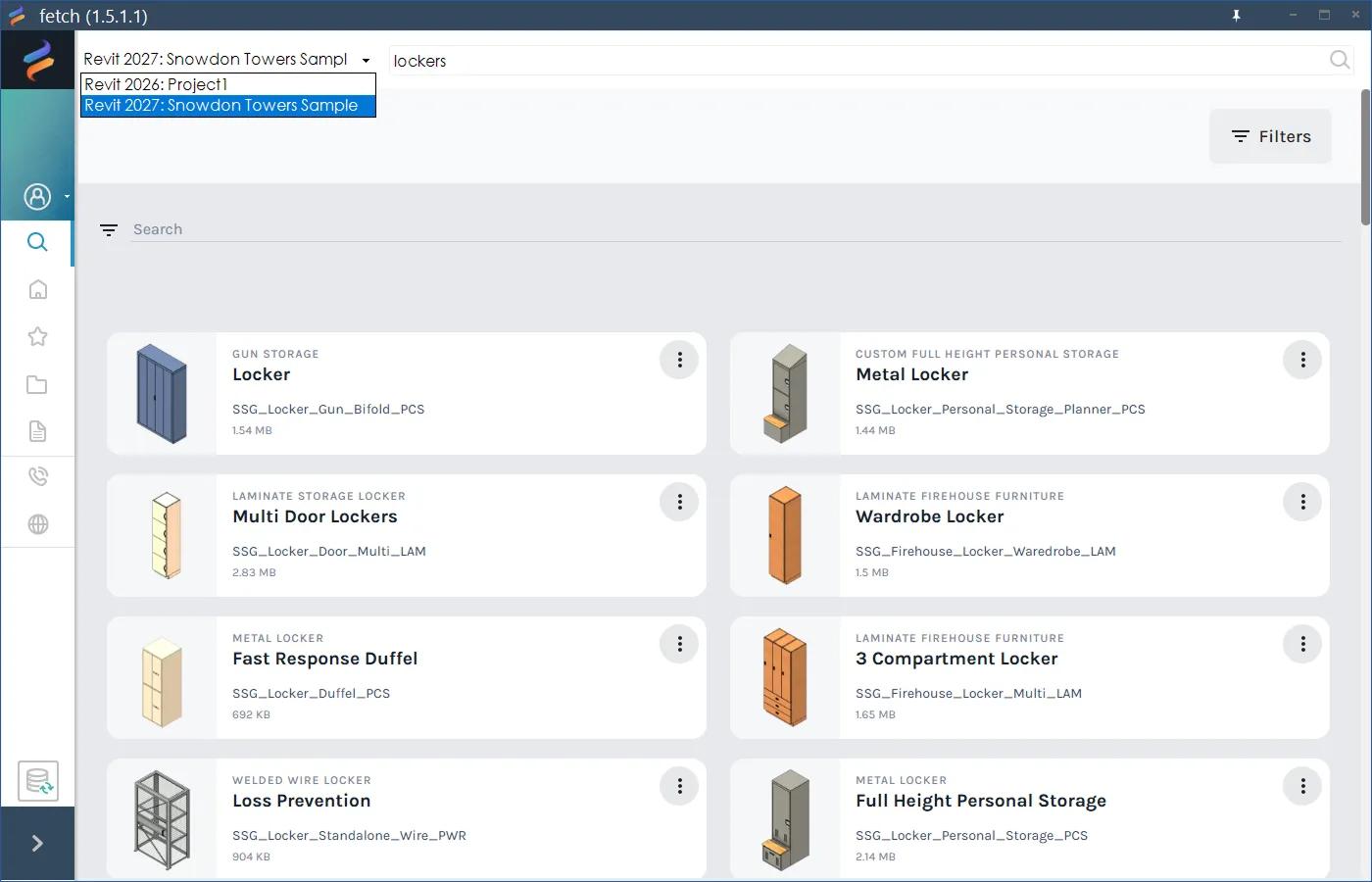Click the phone contact sidebar icon

point(37,476)
